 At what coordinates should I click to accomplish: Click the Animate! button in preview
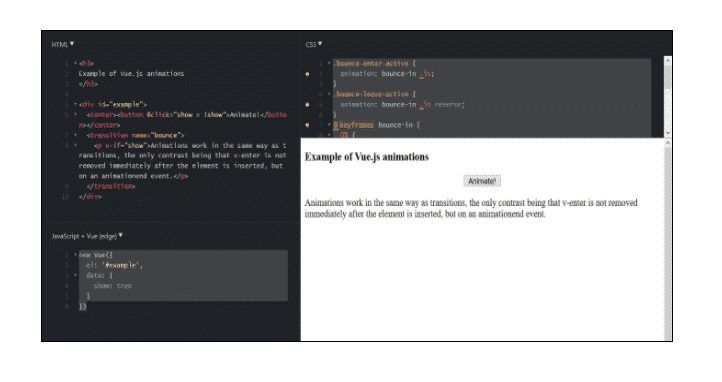[x=482, y=181]
